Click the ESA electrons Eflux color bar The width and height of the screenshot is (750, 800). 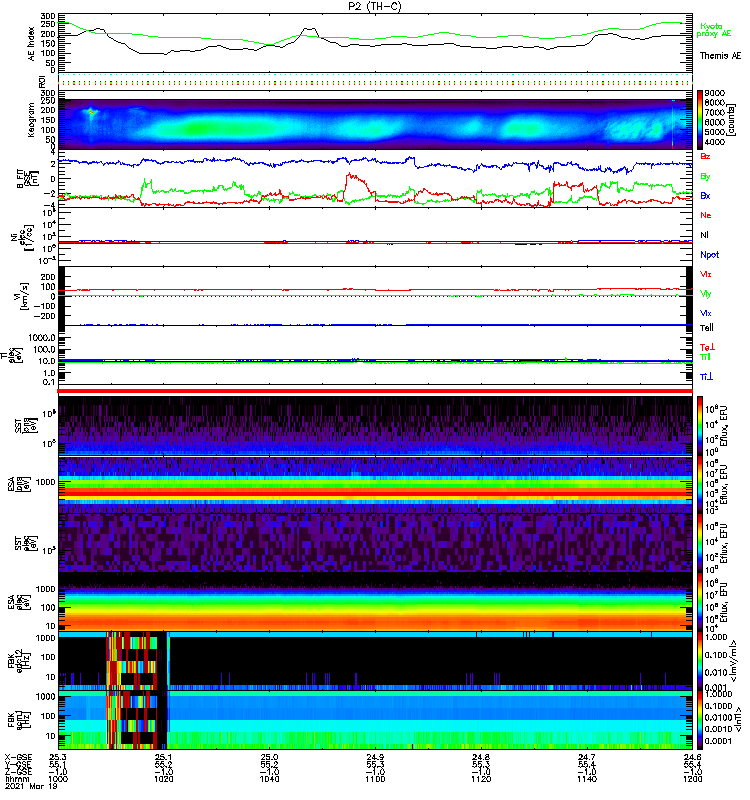[699, 602]
